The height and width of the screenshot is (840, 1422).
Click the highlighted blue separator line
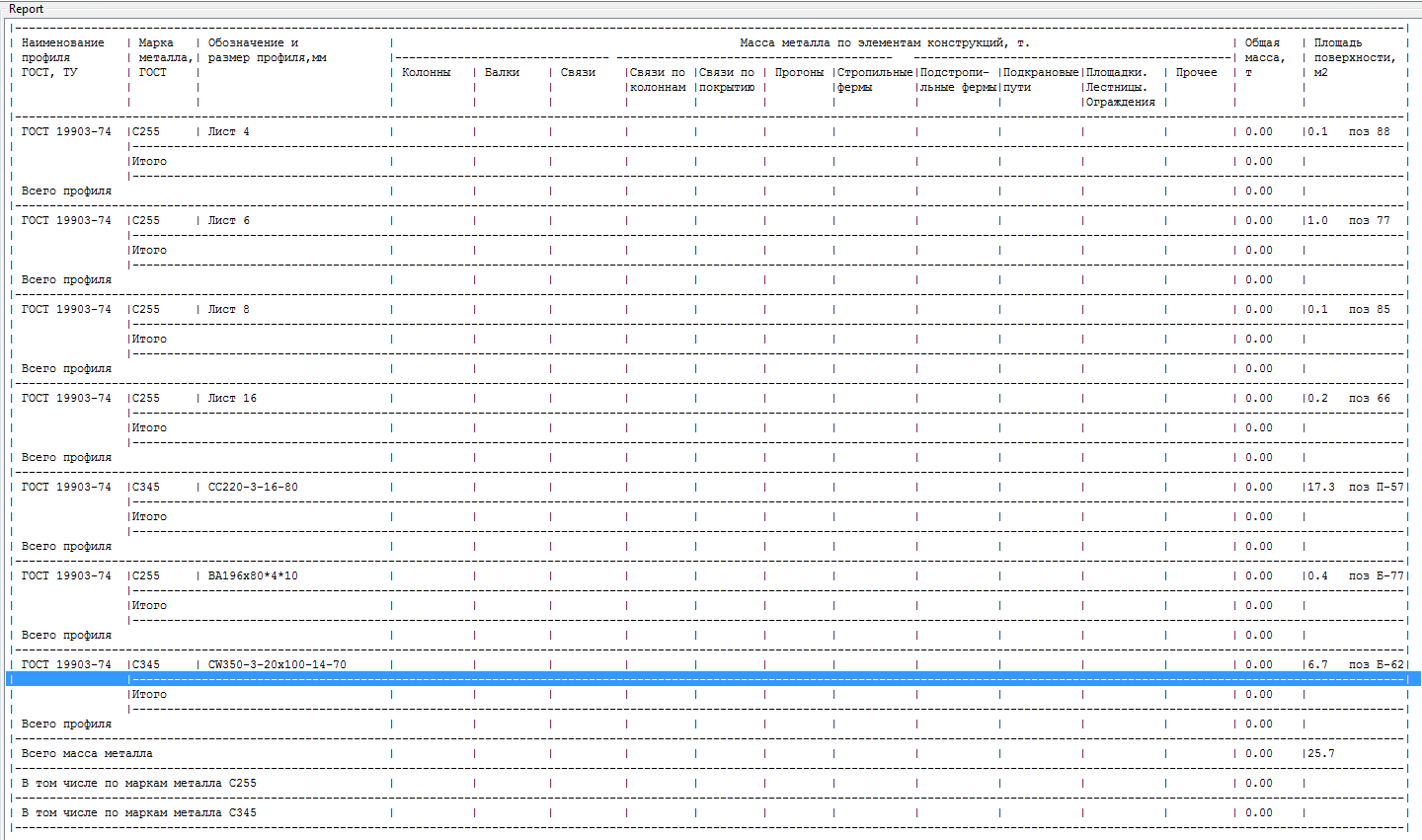(711, 679)
